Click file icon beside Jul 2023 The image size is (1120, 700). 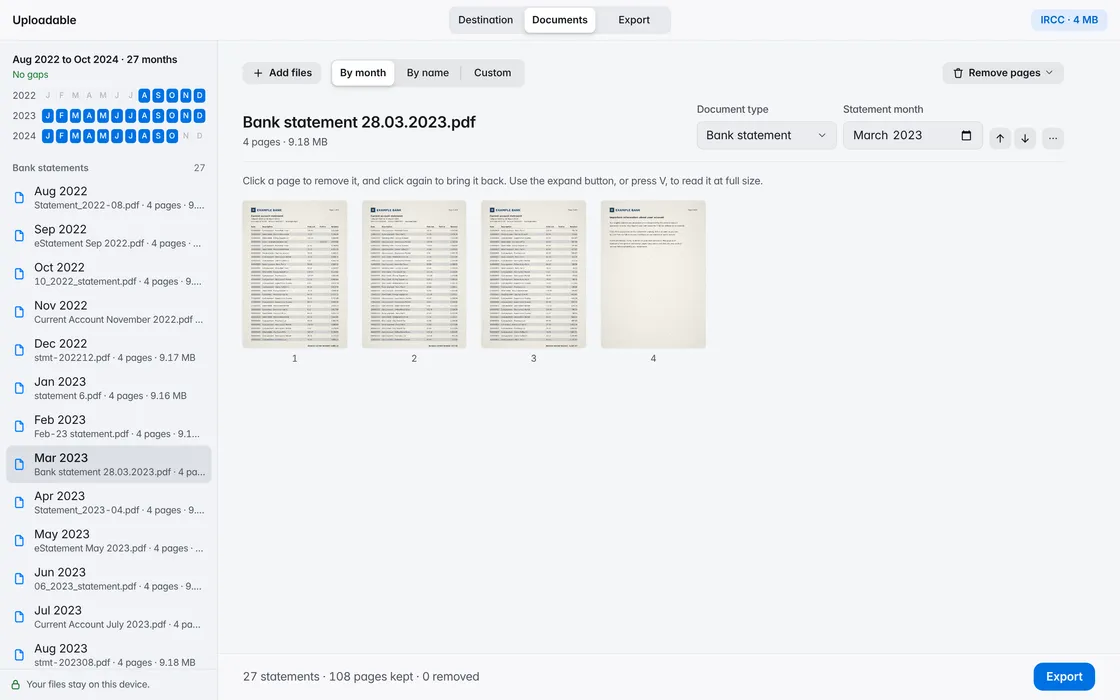coord(19,616)
